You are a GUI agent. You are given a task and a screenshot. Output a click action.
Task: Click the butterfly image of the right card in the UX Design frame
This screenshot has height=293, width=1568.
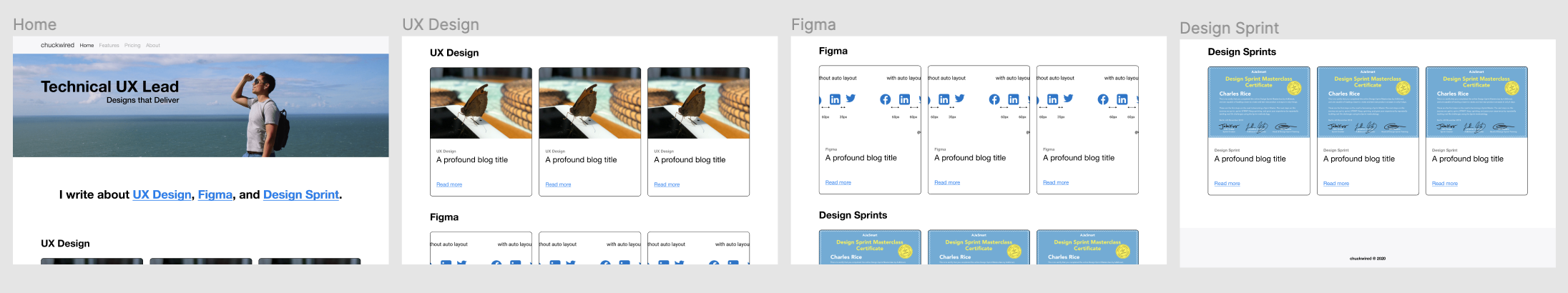698,103
